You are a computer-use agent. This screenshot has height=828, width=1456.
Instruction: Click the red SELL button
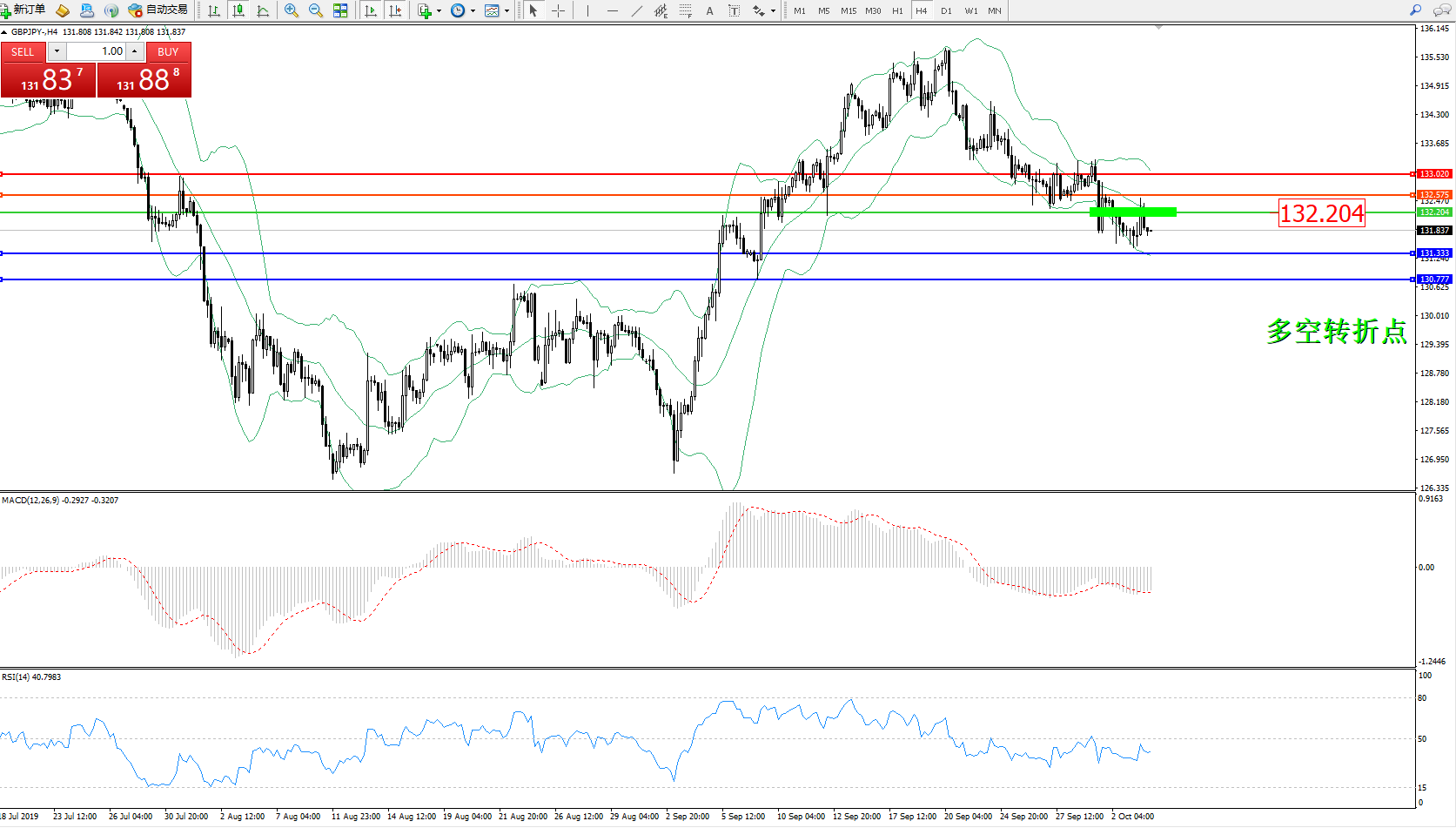pos(23,52)
